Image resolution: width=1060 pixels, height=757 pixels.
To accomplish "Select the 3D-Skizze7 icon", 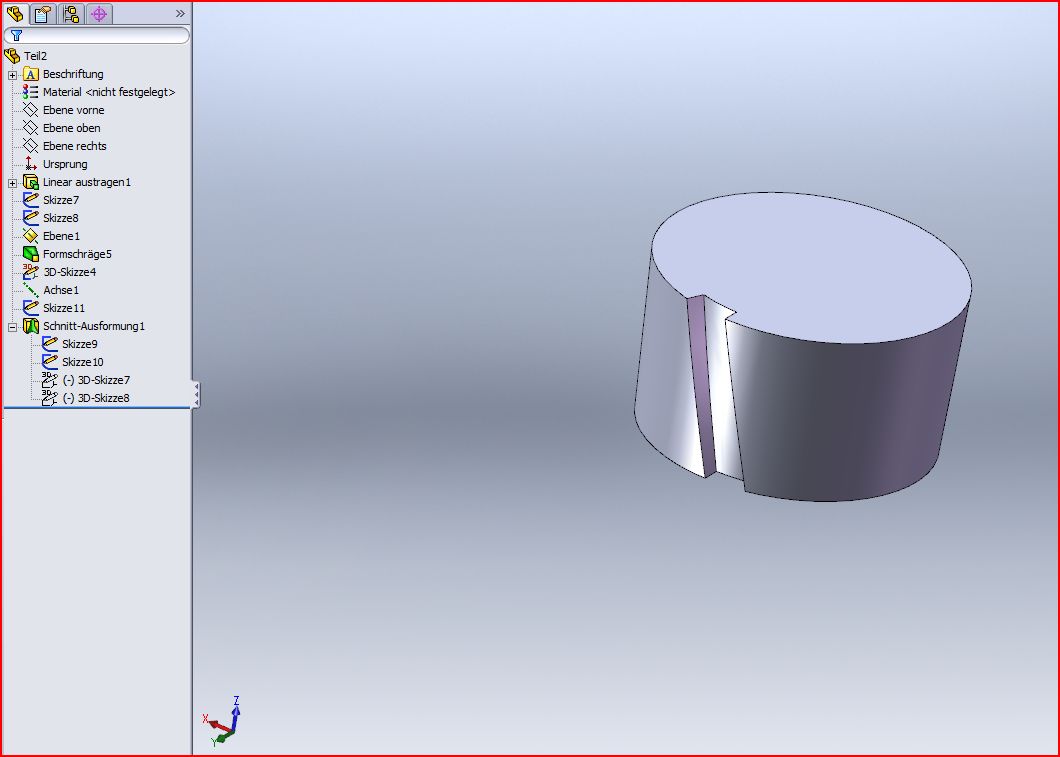I will (49, 380).
